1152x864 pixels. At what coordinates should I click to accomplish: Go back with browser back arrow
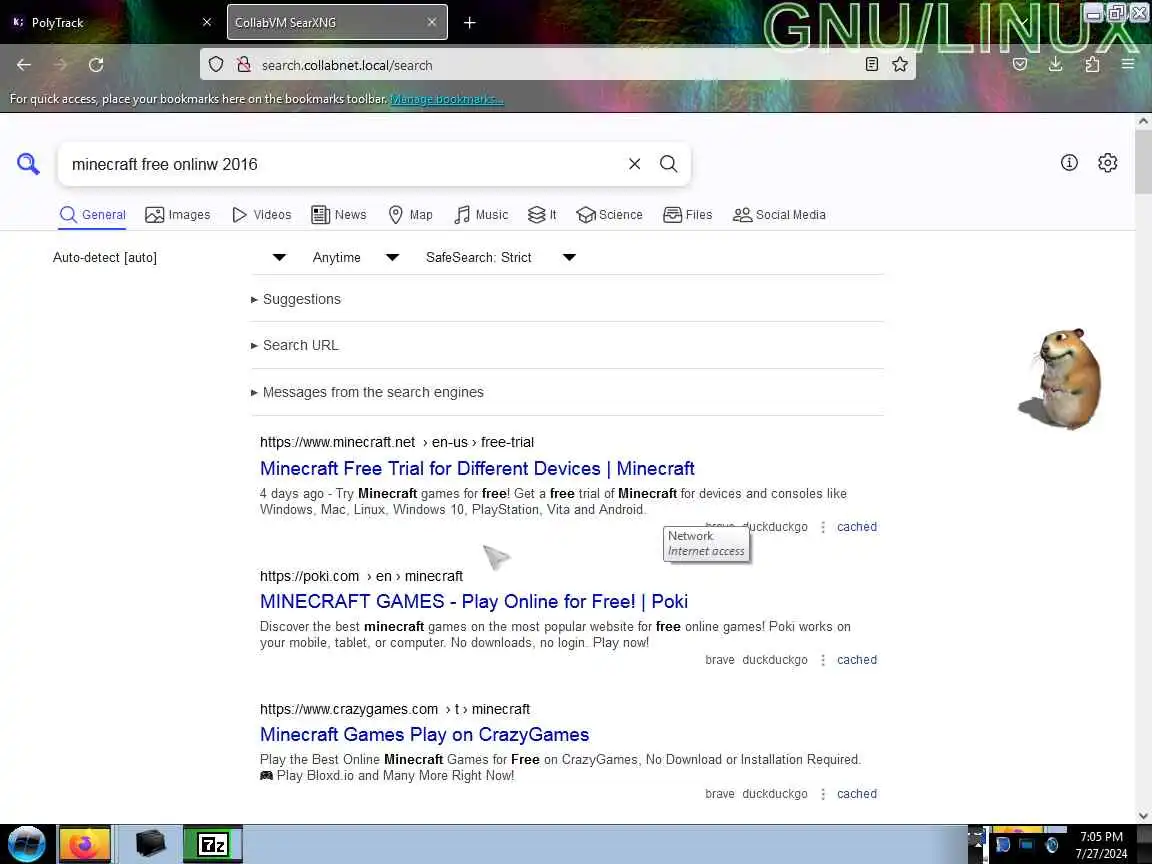(x=24, y=65)
